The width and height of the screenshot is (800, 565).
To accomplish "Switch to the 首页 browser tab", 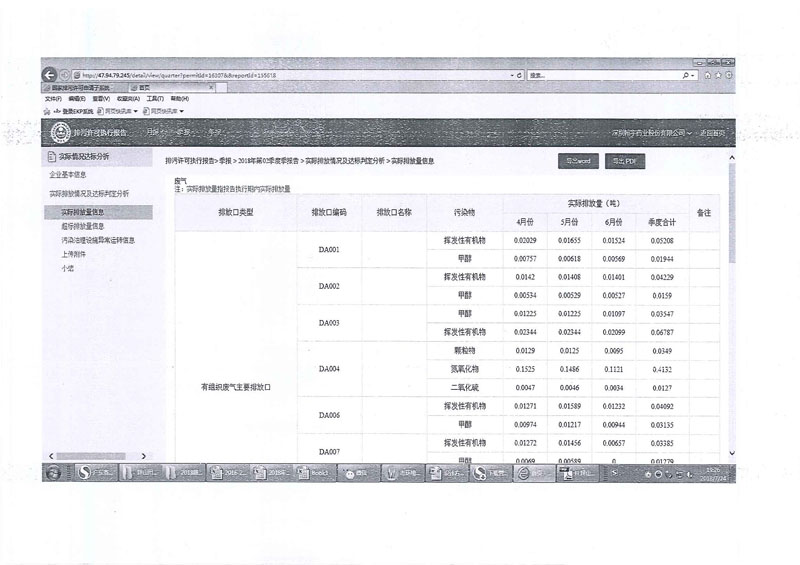I will coord(144,88).
